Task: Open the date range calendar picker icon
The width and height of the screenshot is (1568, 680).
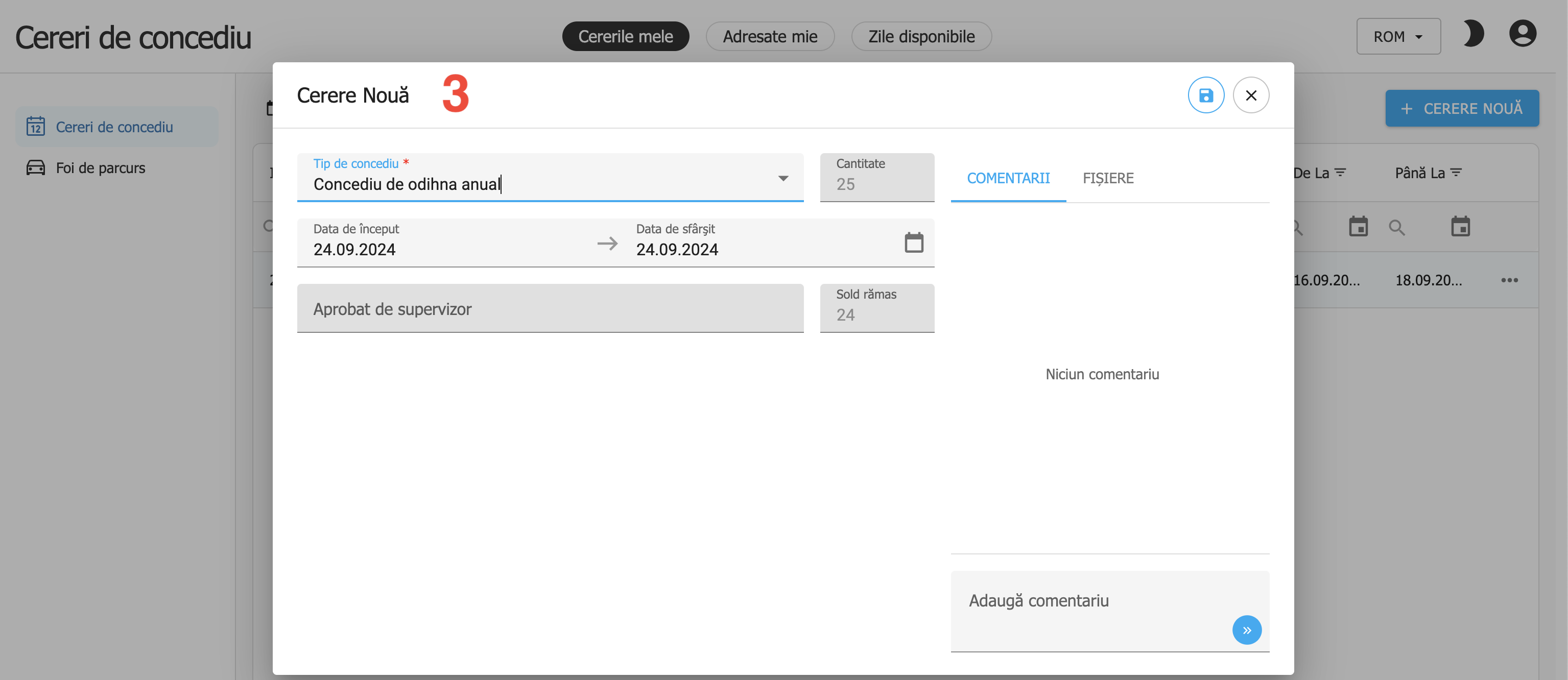Action: [913, 242]
